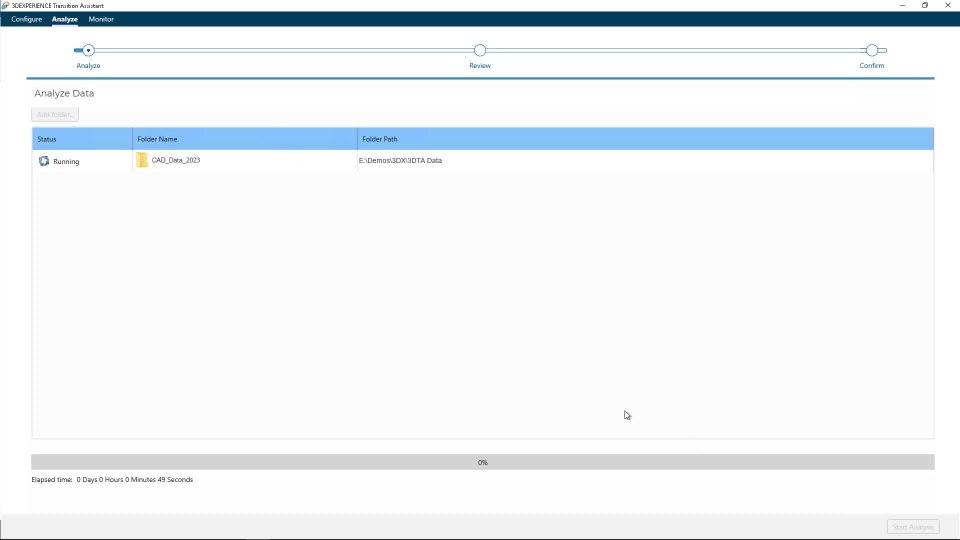Minimize the Transition Assistant window

click(902, 6)
